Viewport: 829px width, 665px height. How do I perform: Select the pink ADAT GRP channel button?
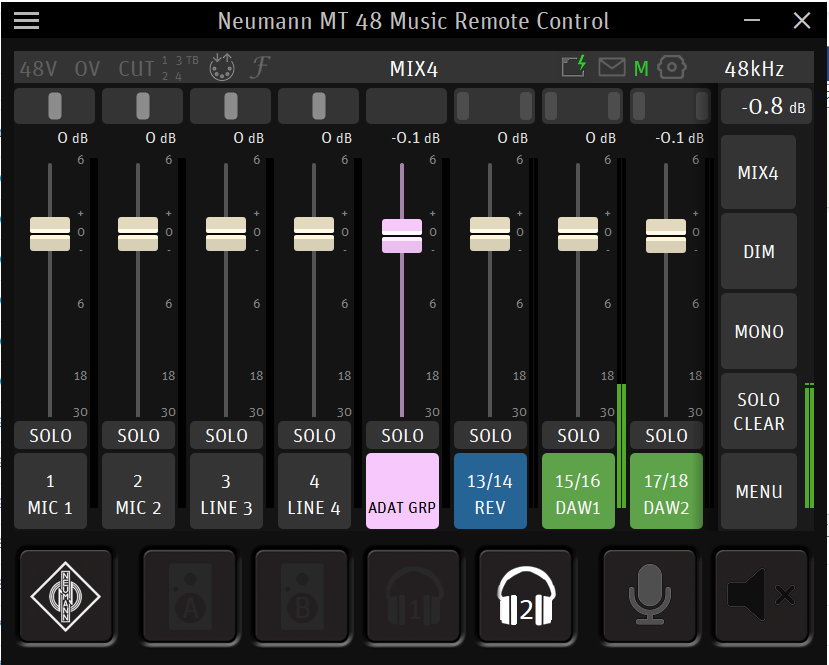click(402, 491)
